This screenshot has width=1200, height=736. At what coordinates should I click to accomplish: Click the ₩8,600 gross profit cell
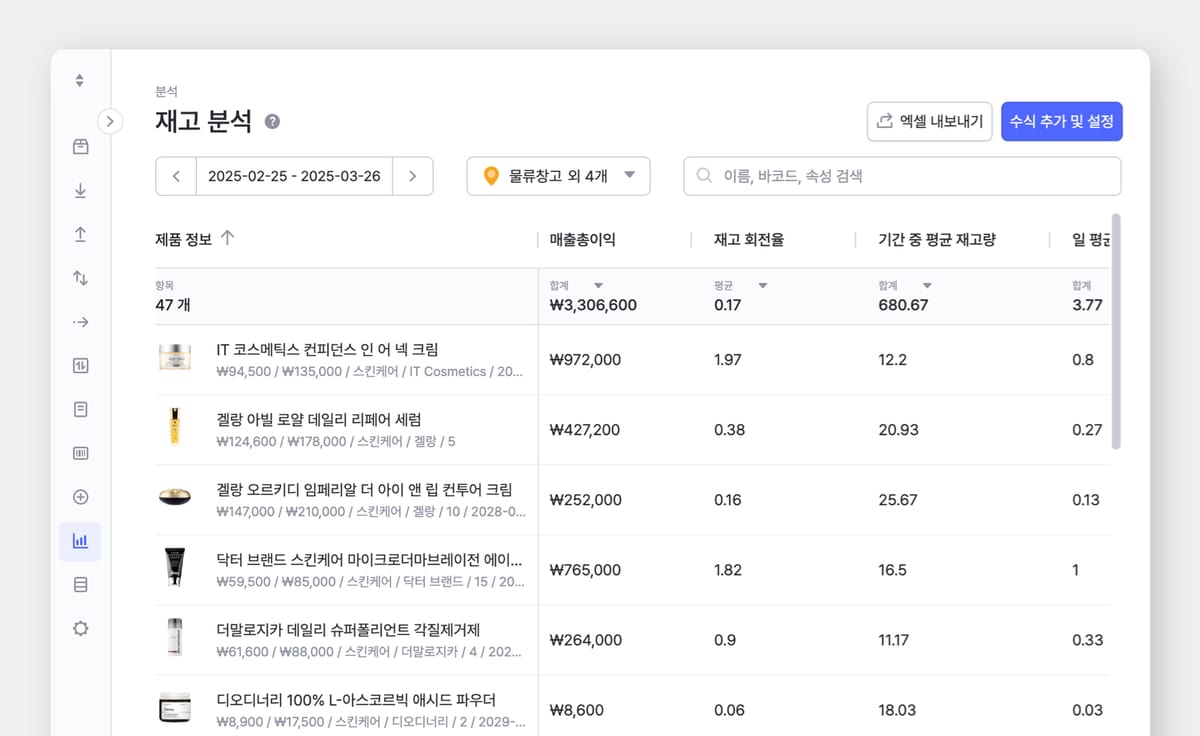576,709
